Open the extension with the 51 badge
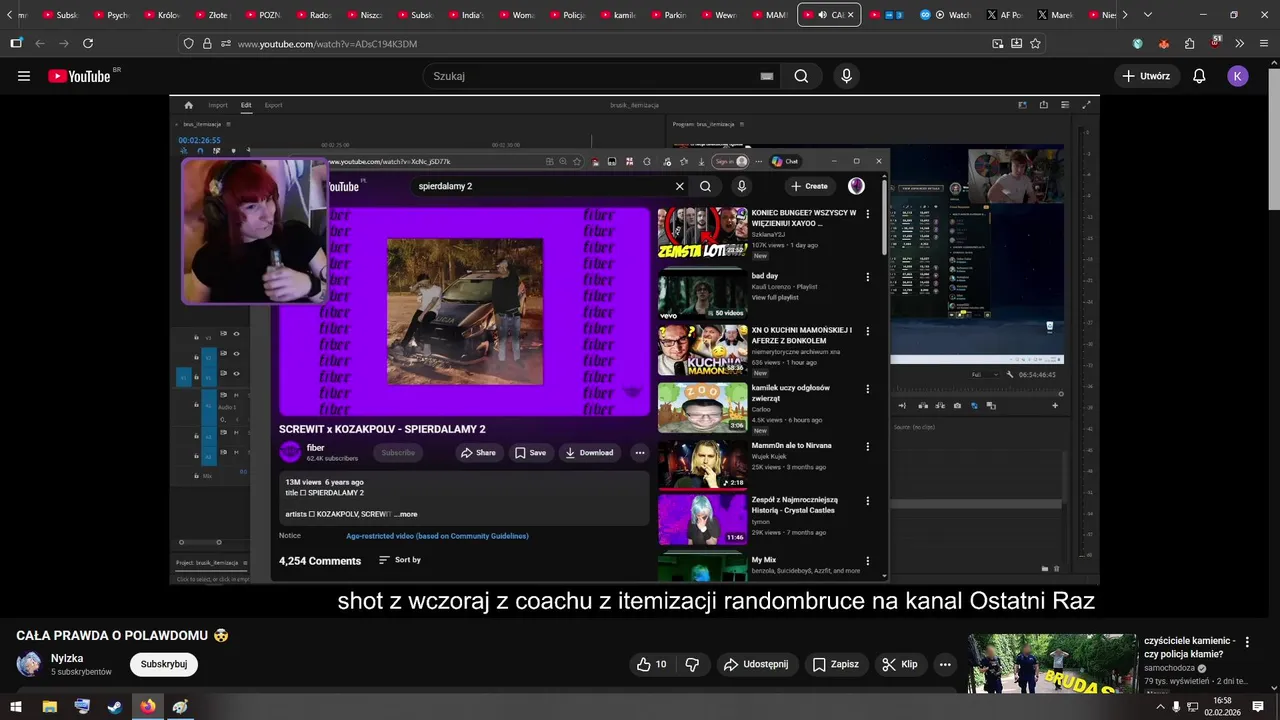 click(x=1215, y=43)
